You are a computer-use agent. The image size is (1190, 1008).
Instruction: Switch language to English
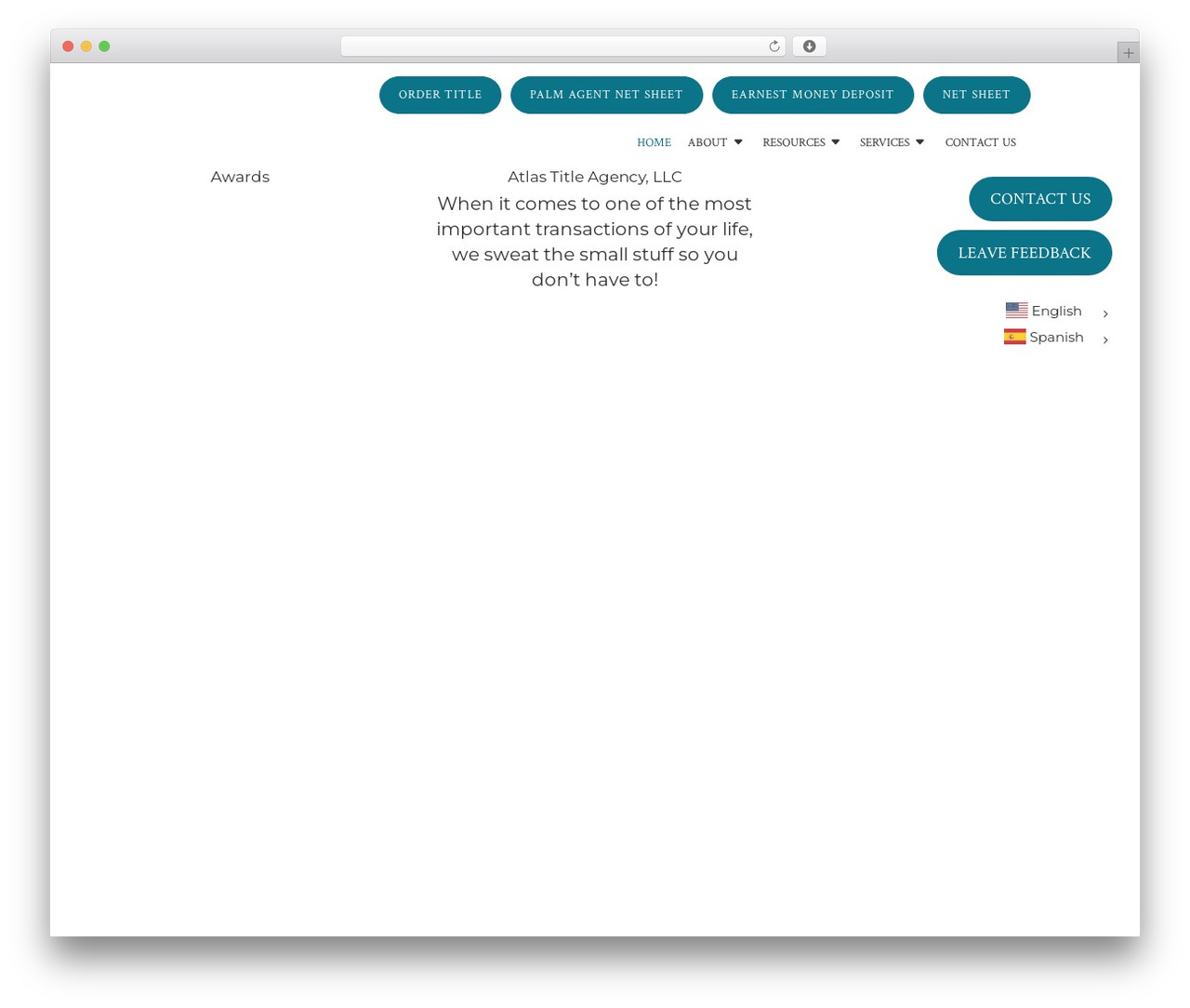(x=1057, y=311)
